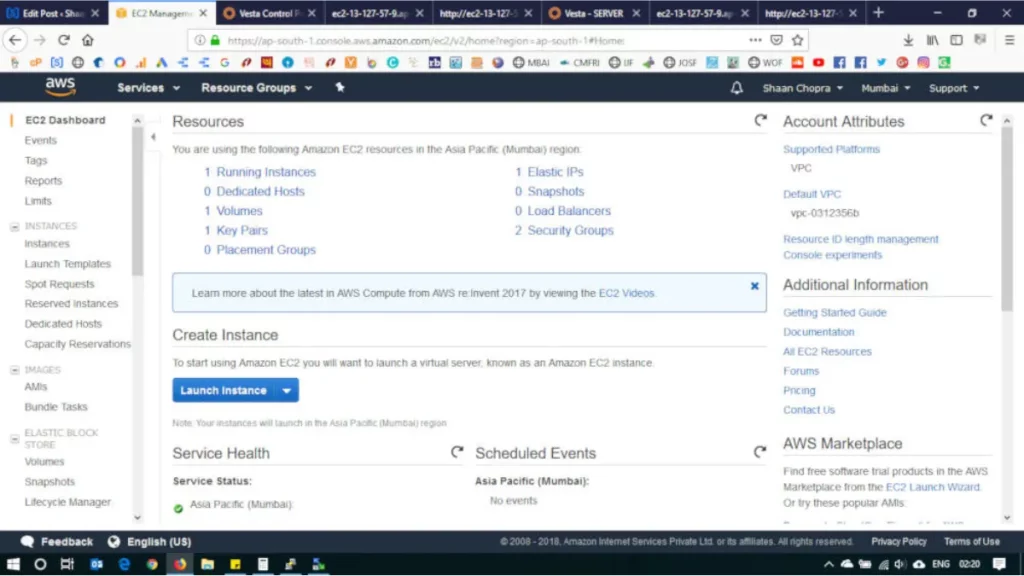This screenshot has height=576, width=1024.
Task: Launch Edge from the taskbar
Action: click(x=124, y=564)
